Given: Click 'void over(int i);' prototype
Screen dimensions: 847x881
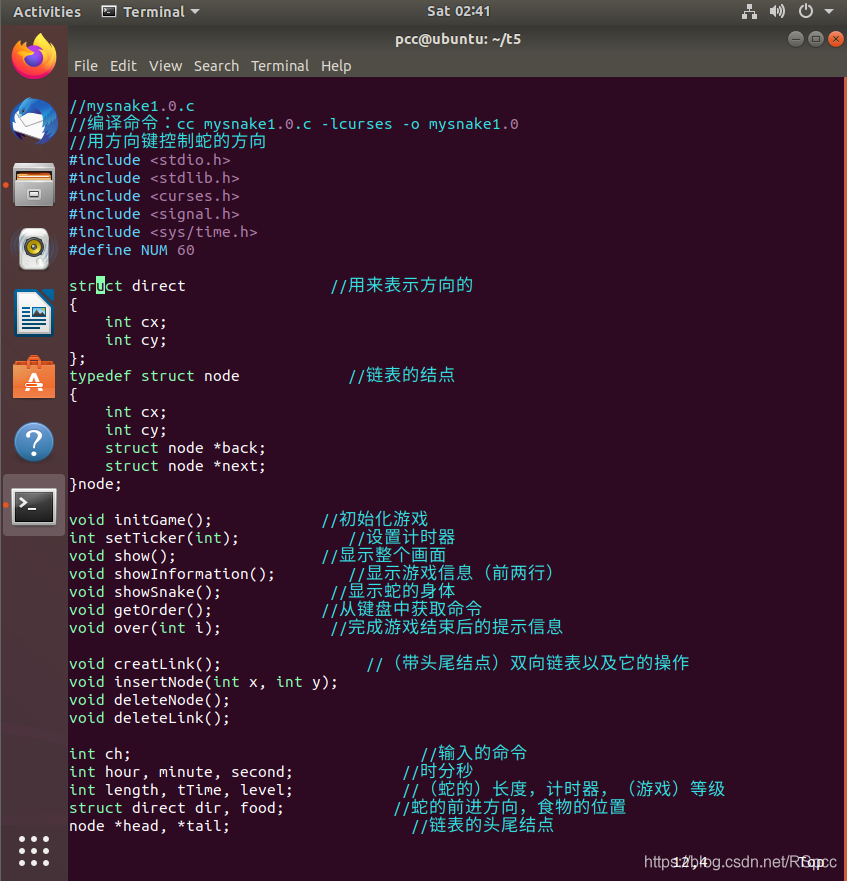Looking at the screenshot, I should click(145, 628).
